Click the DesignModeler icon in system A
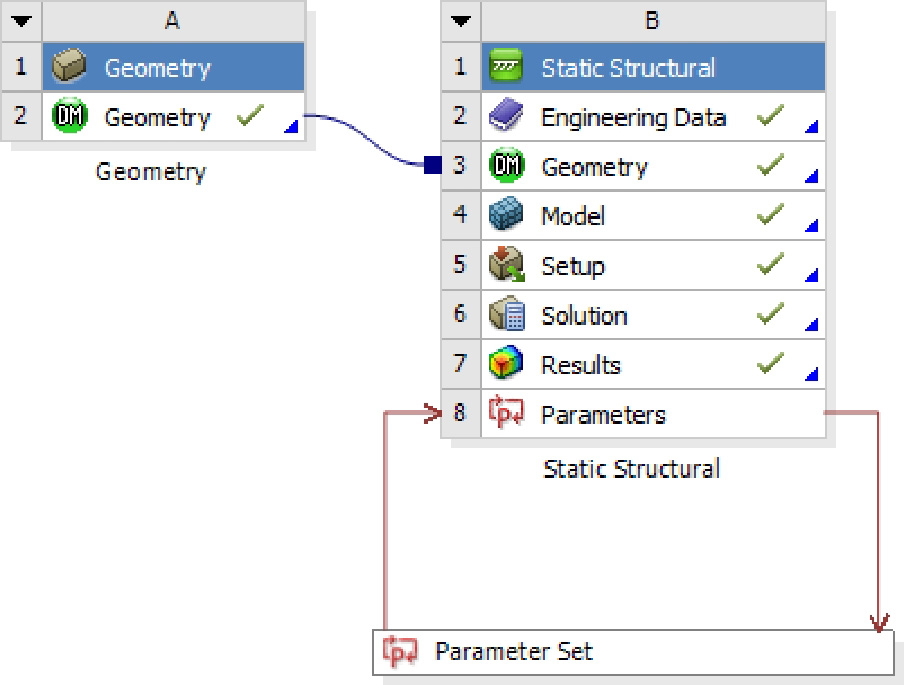Viewport: 904px width, 685px height. (x=68, y=117)
